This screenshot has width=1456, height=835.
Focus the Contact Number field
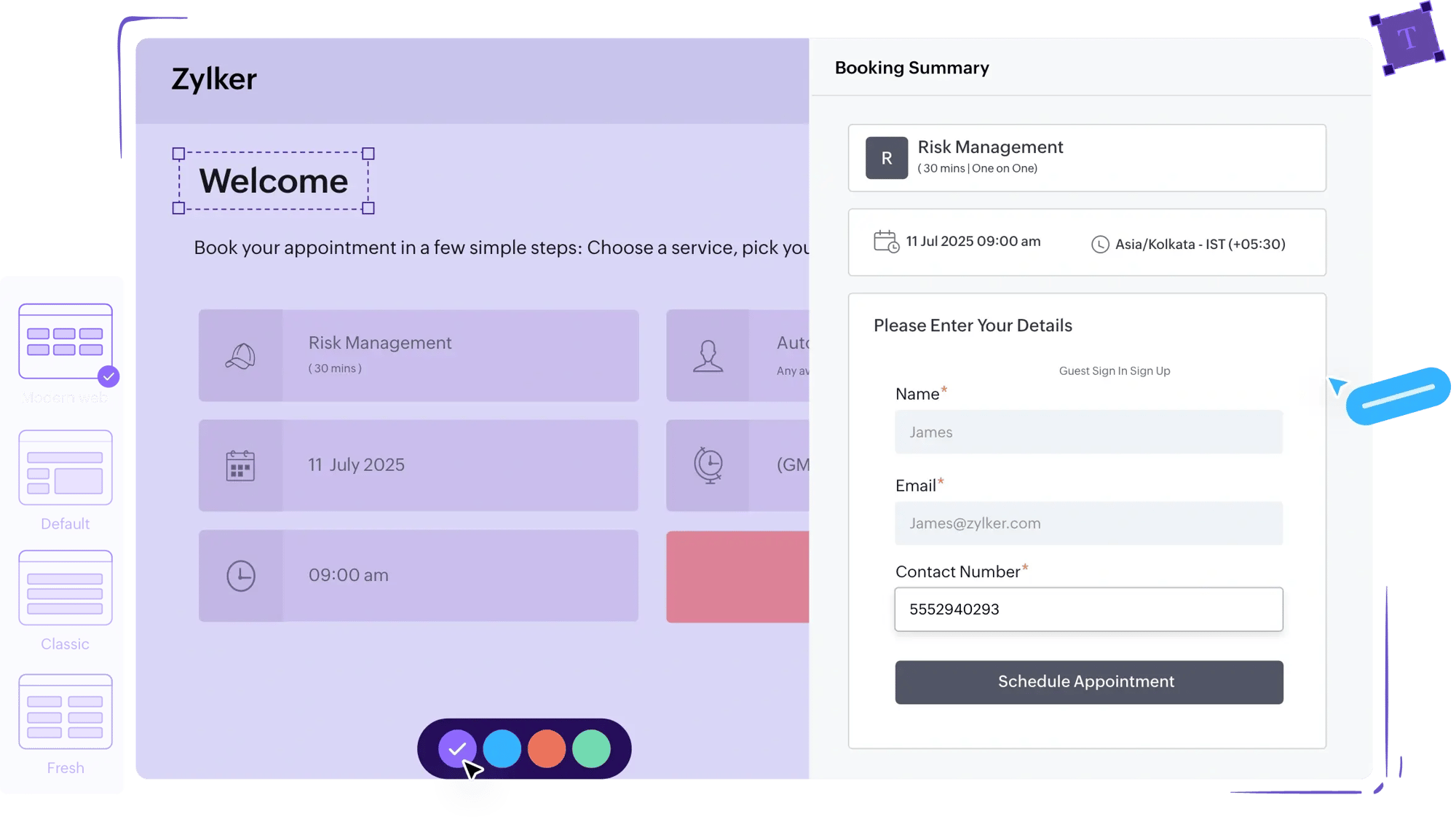pos(1088,609)
